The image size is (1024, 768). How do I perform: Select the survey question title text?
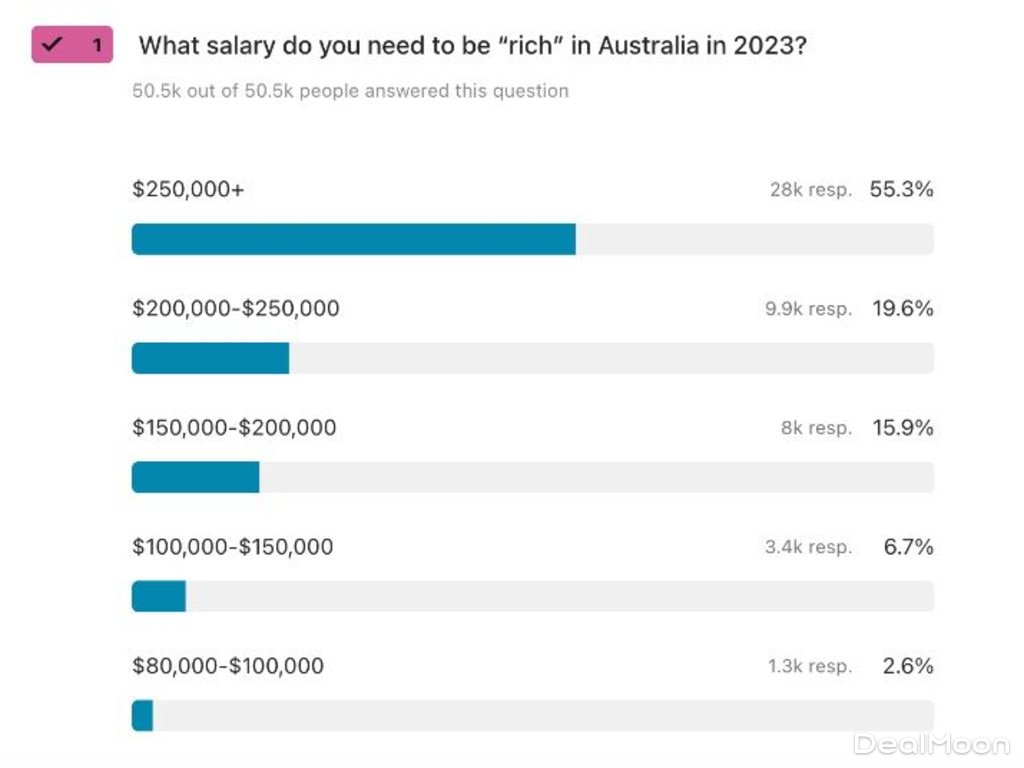(470, 46)
